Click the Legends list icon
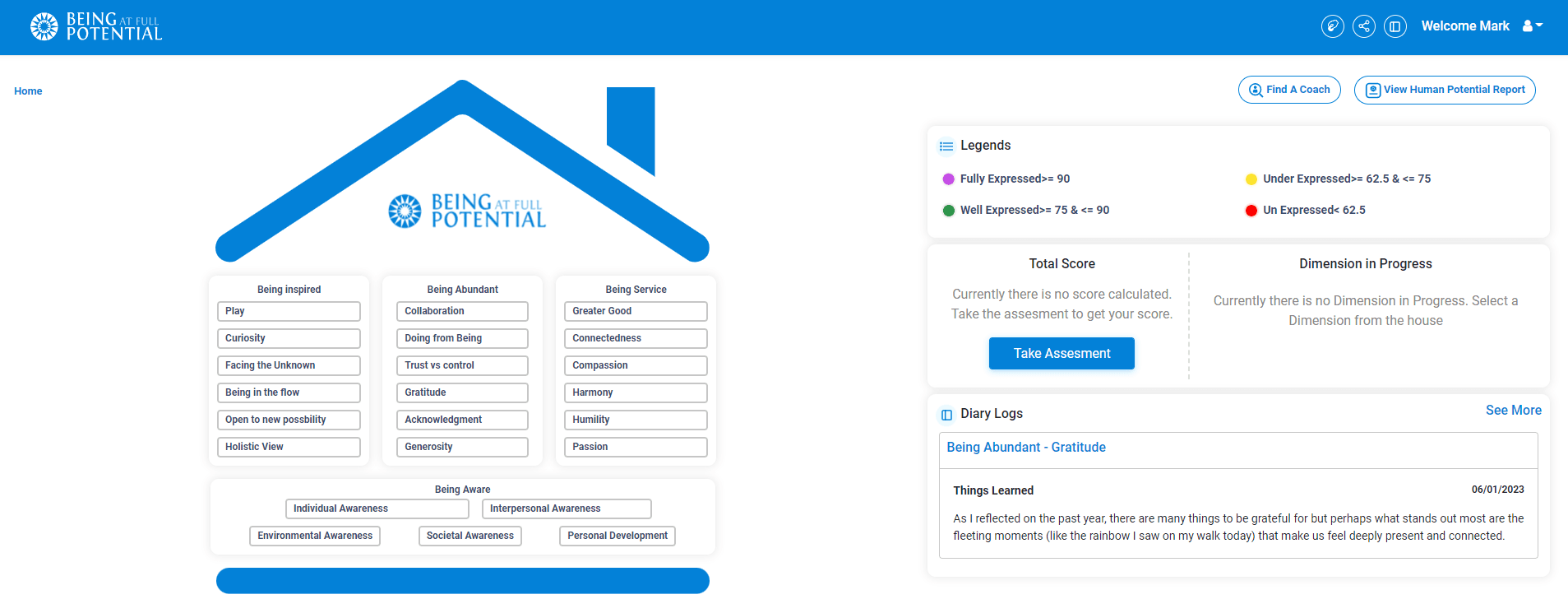This screenshot has height=613, width=1568. point(946,146)
